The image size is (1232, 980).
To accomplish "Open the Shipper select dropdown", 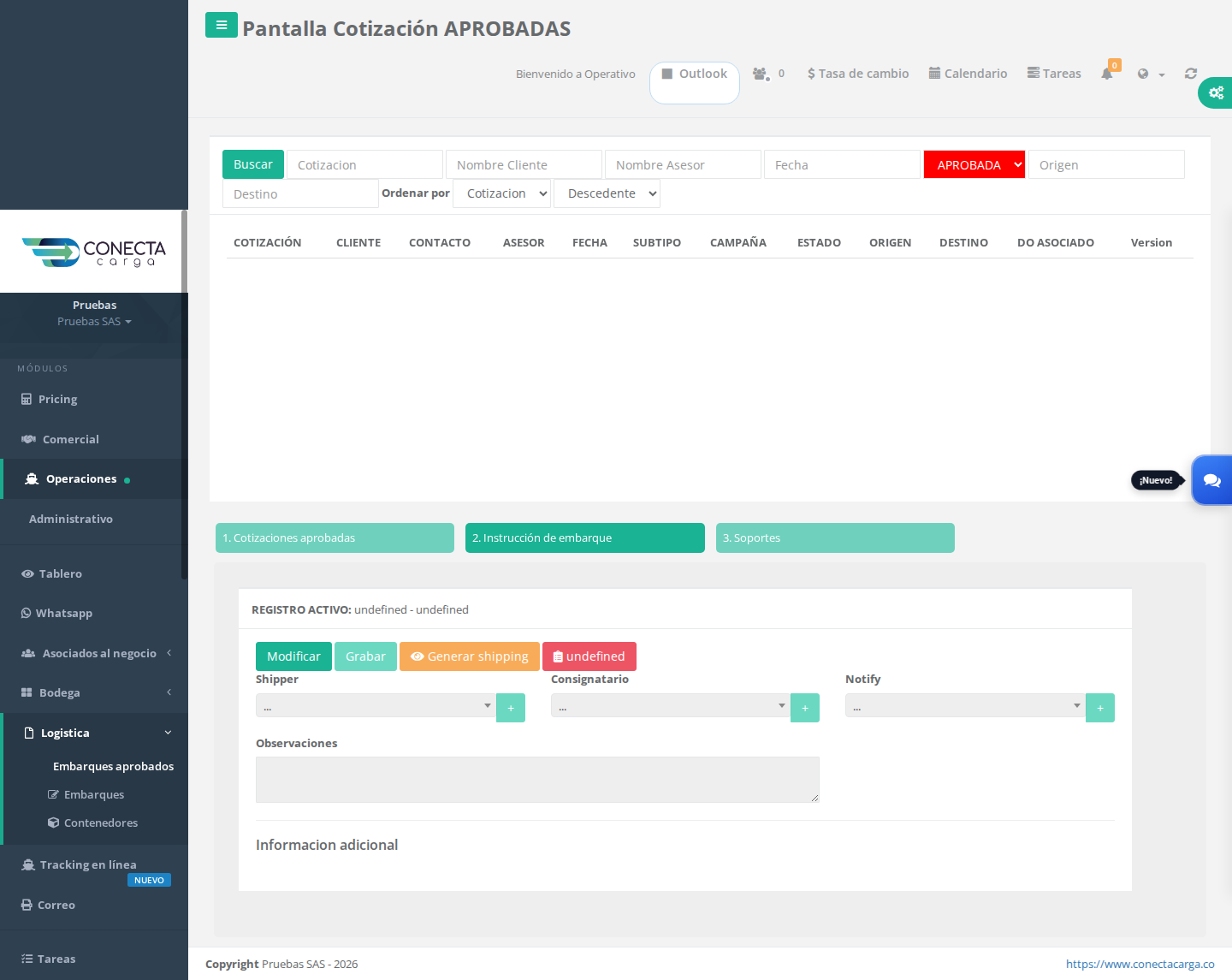I will click(376, 706).
